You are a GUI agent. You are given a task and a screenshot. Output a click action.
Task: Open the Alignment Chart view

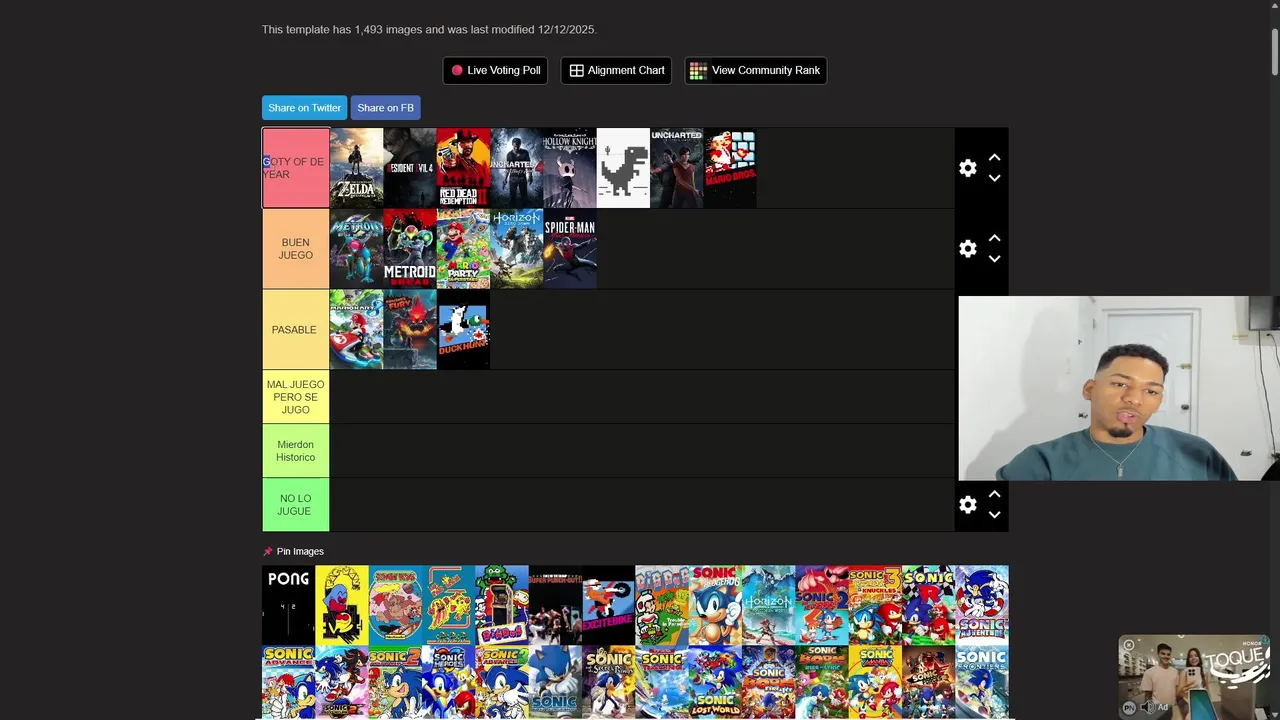coord(616,70)
